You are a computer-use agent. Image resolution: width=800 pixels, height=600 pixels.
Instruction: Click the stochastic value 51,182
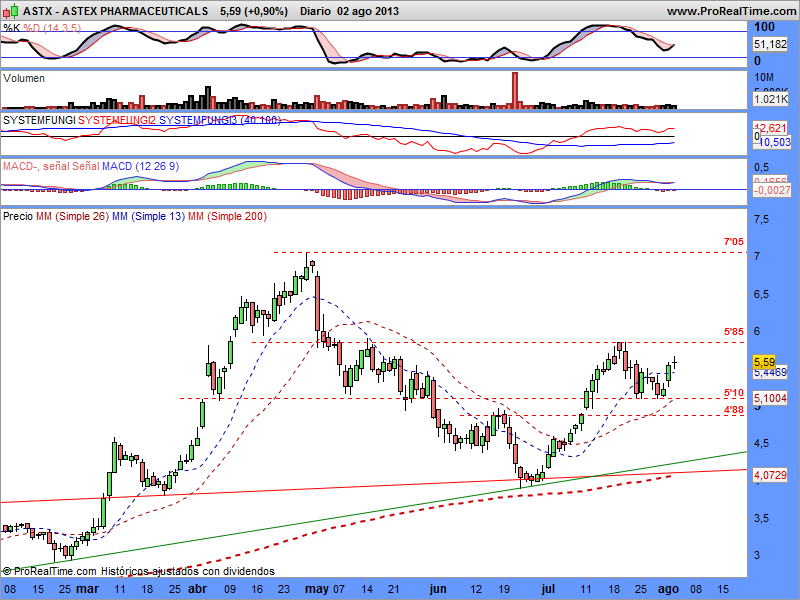(x=770, y=44)
